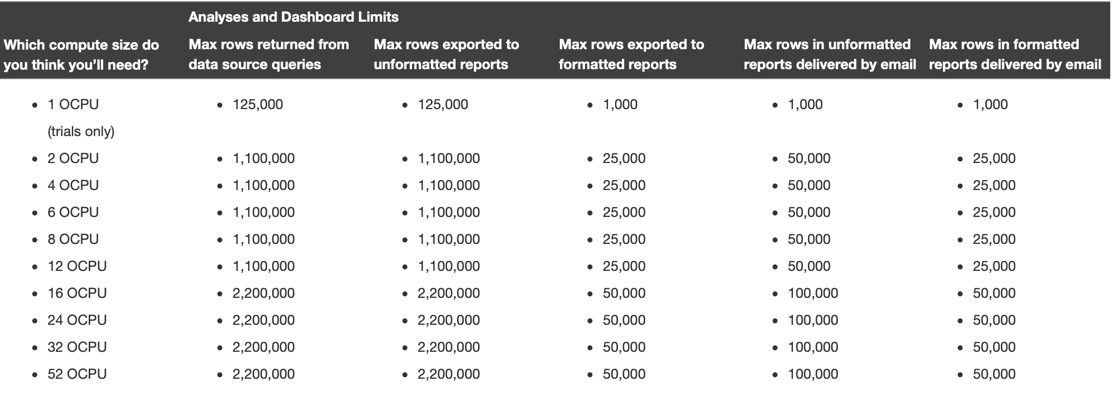
Task: Select the 2 OCPU row label
Action: 73,158
